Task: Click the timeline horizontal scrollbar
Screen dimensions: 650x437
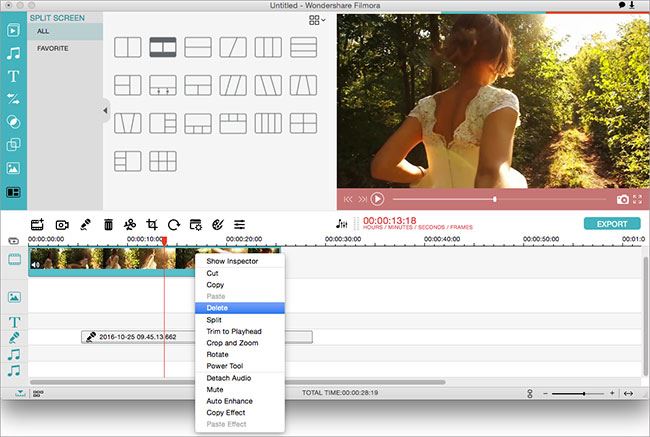Action: pyautogui.click(x=238, y=382)
